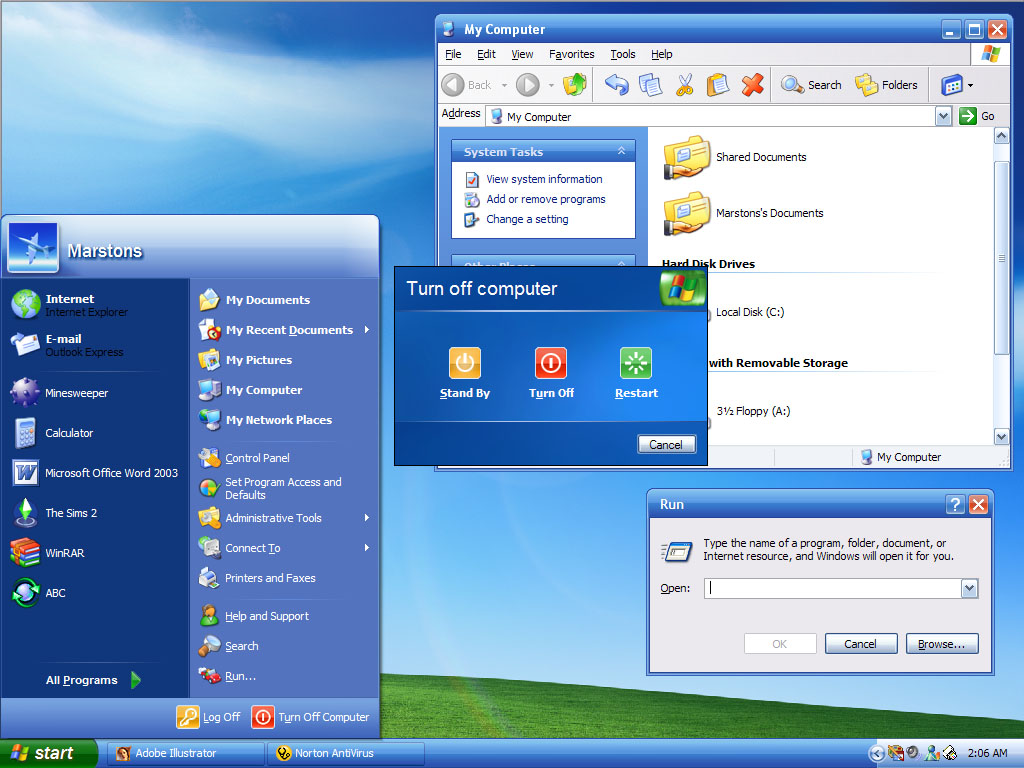Open the Edit menu in My Computer
1024x768 pixels.
pos(487,54)
